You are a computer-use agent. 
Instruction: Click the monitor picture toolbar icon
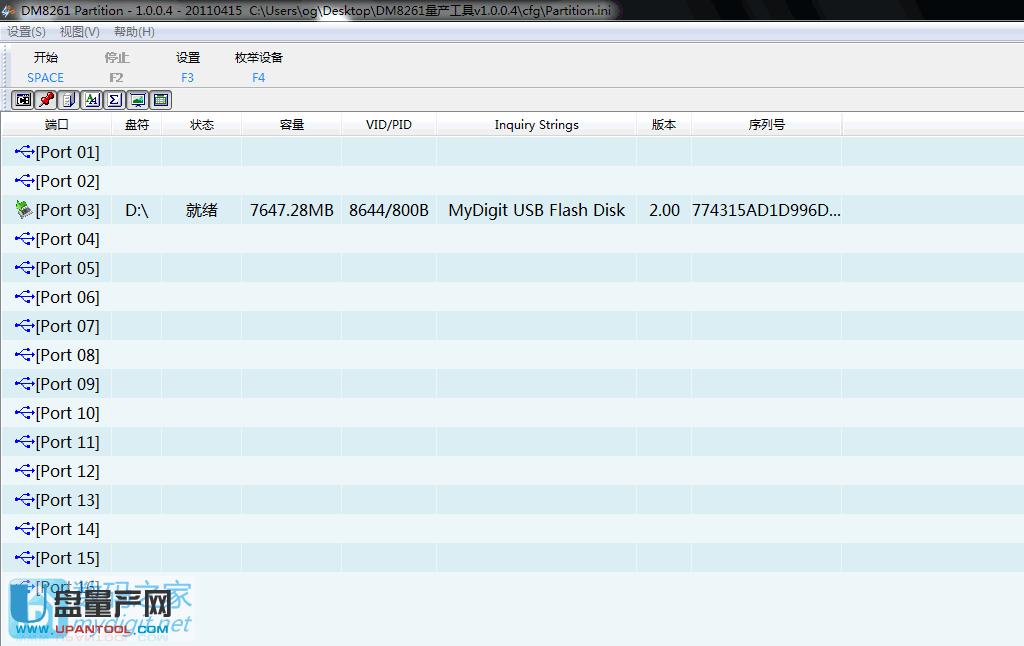(137, 100)
